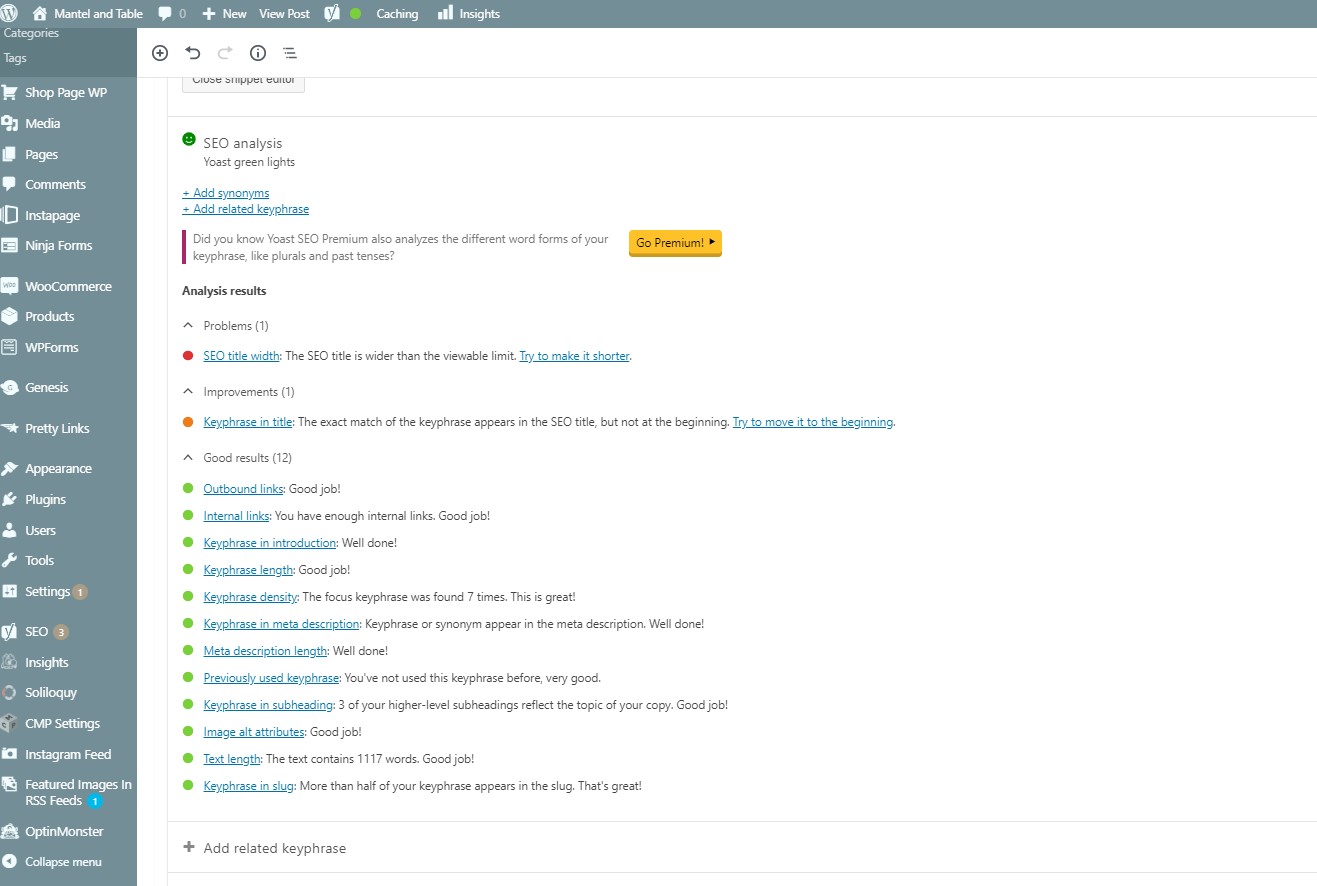Open Pretty Links star icon

[10, 428]
